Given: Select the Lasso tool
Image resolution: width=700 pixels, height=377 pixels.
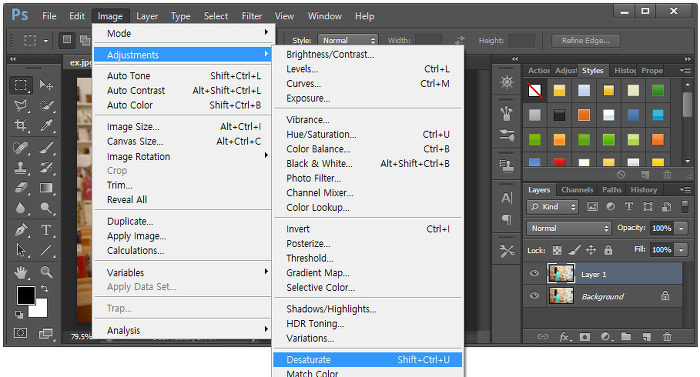Looking at the screenshot, I should (x=21, y=106).
